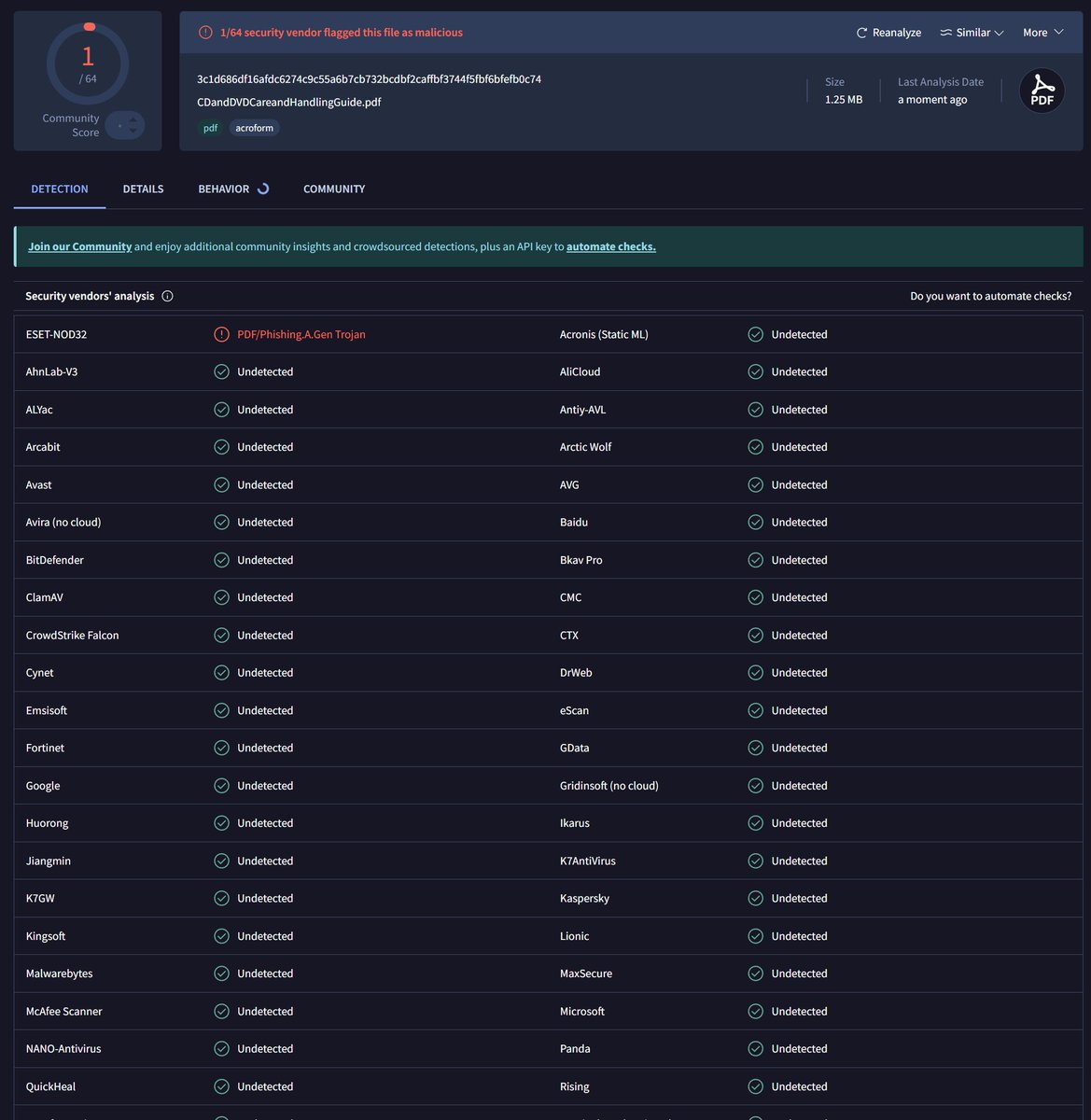Screen dimensions: 1091x1120
Task: Click the ESET-NOD32 vendor name
Action: (x=56, y=334)
